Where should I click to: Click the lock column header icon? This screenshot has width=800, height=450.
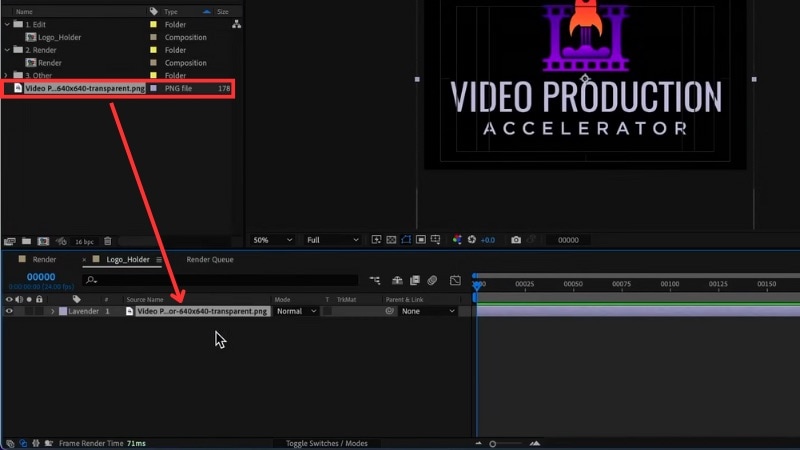tap(39, 299)
